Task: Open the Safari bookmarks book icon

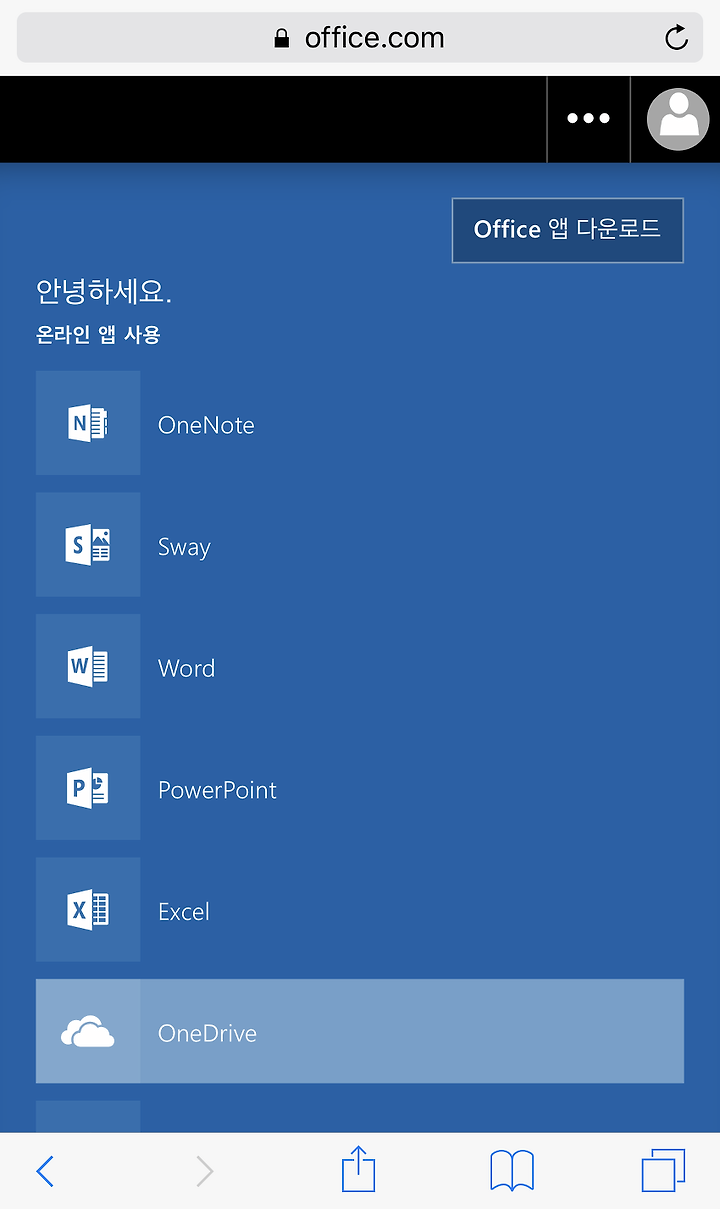Action: [x=512, y=1171]
